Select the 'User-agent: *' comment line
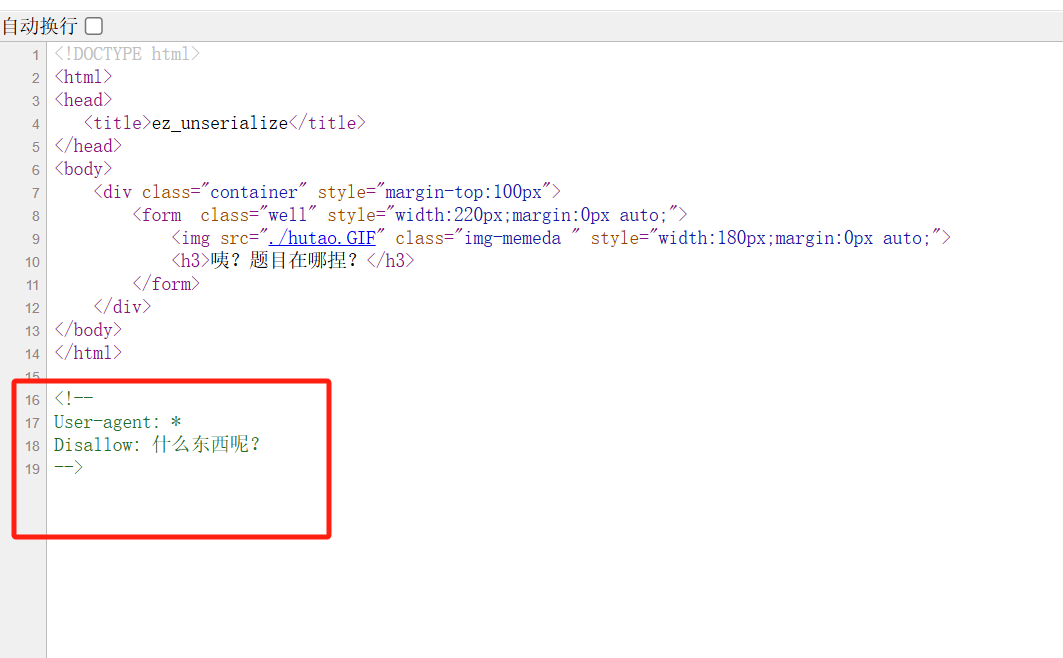The width and height of the screenshot is (1063, 658). click(117, 422)
